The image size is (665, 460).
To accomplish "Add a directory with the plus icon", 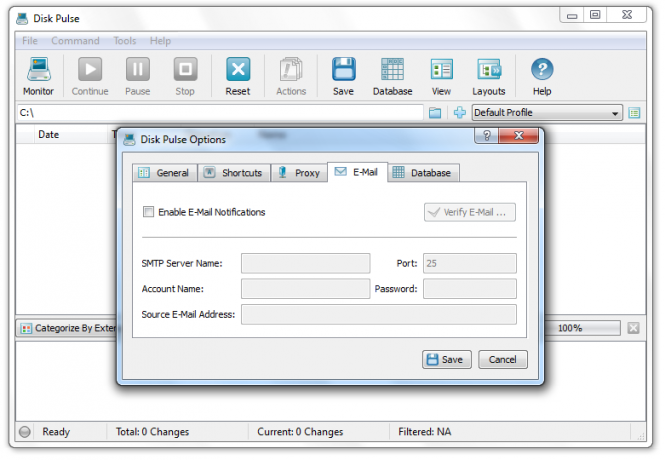I will coord(460,113).
